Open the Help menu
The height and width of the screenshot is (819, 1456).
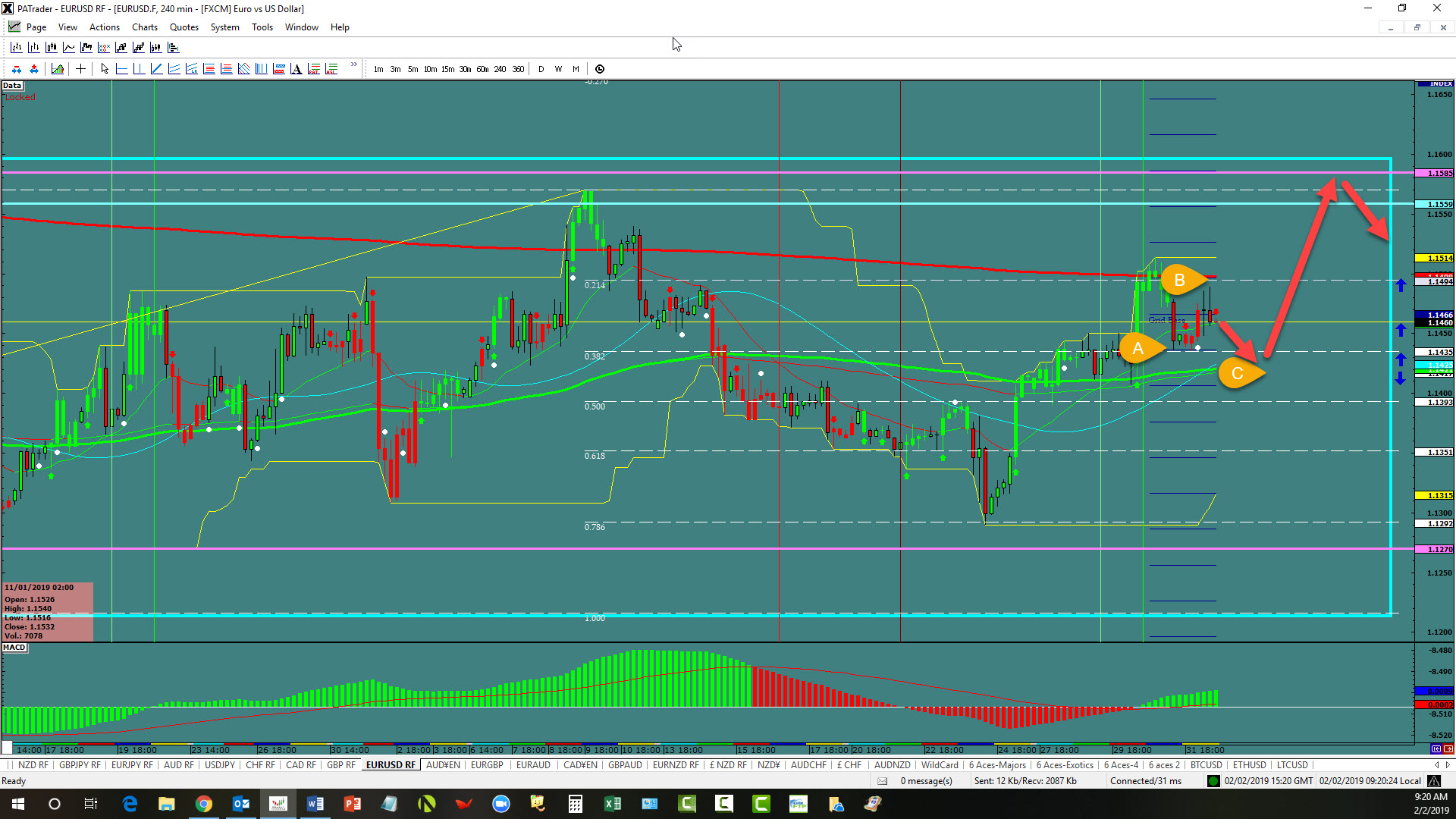click(x=340, y=27)
